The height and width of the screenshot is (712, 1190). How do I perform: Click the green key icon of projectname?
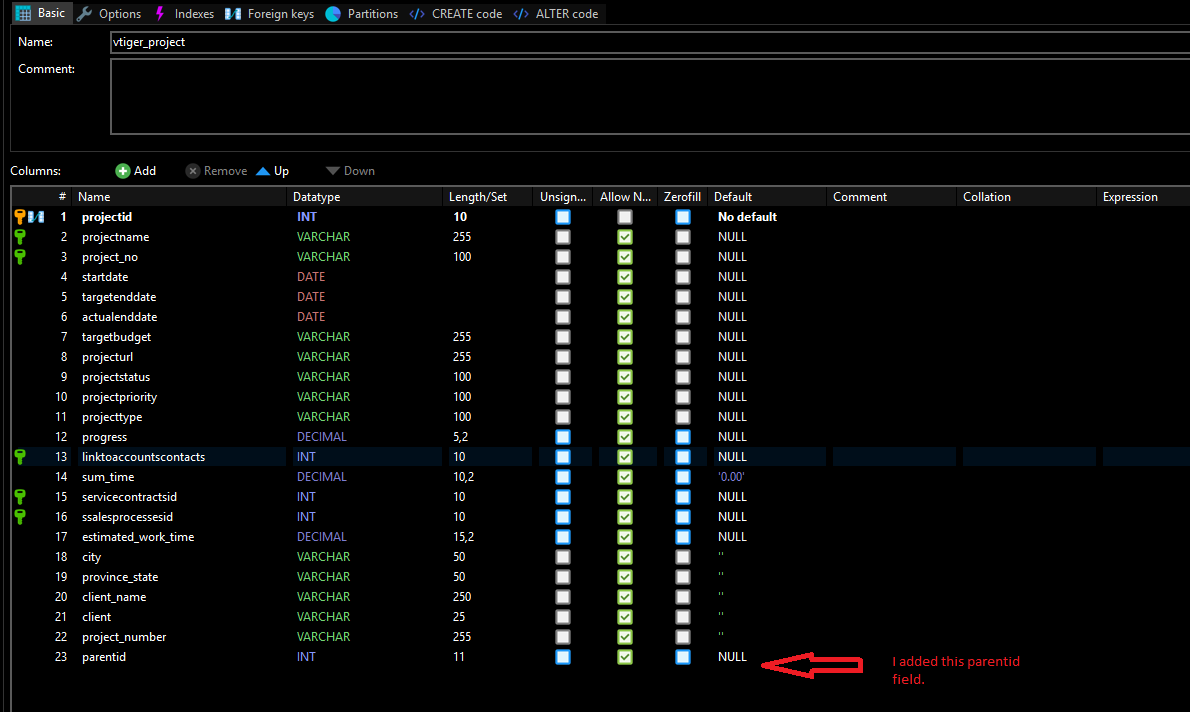pyautogui.click(x=20, y=237)
